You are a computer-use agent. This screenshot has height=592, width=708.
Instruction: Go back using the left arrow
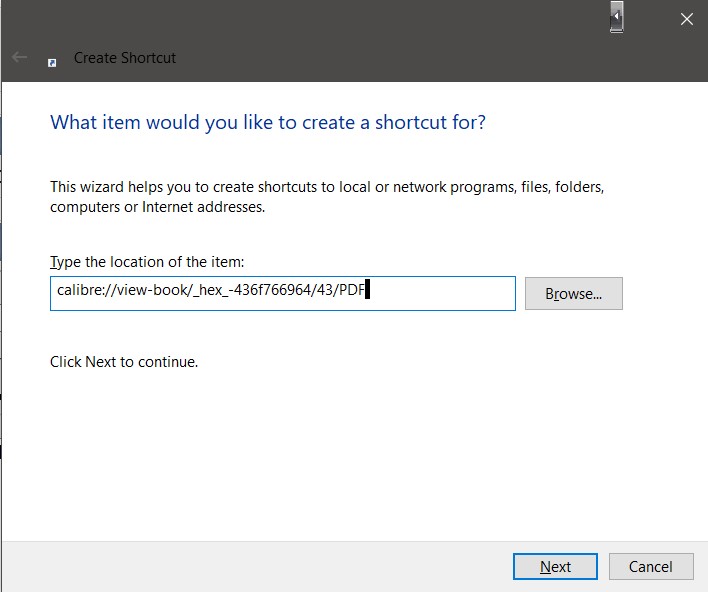pos(19,57)
